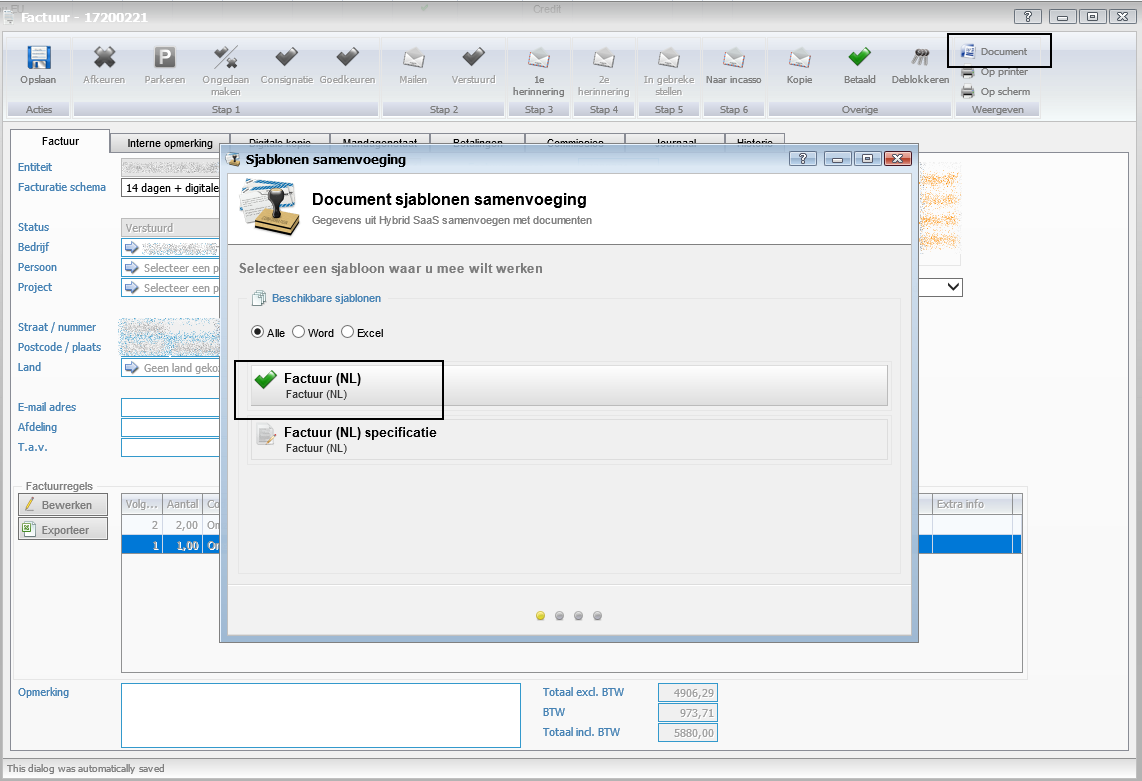Select the Excel radio button
The image size is (1142, 781).
click(348, 332)
